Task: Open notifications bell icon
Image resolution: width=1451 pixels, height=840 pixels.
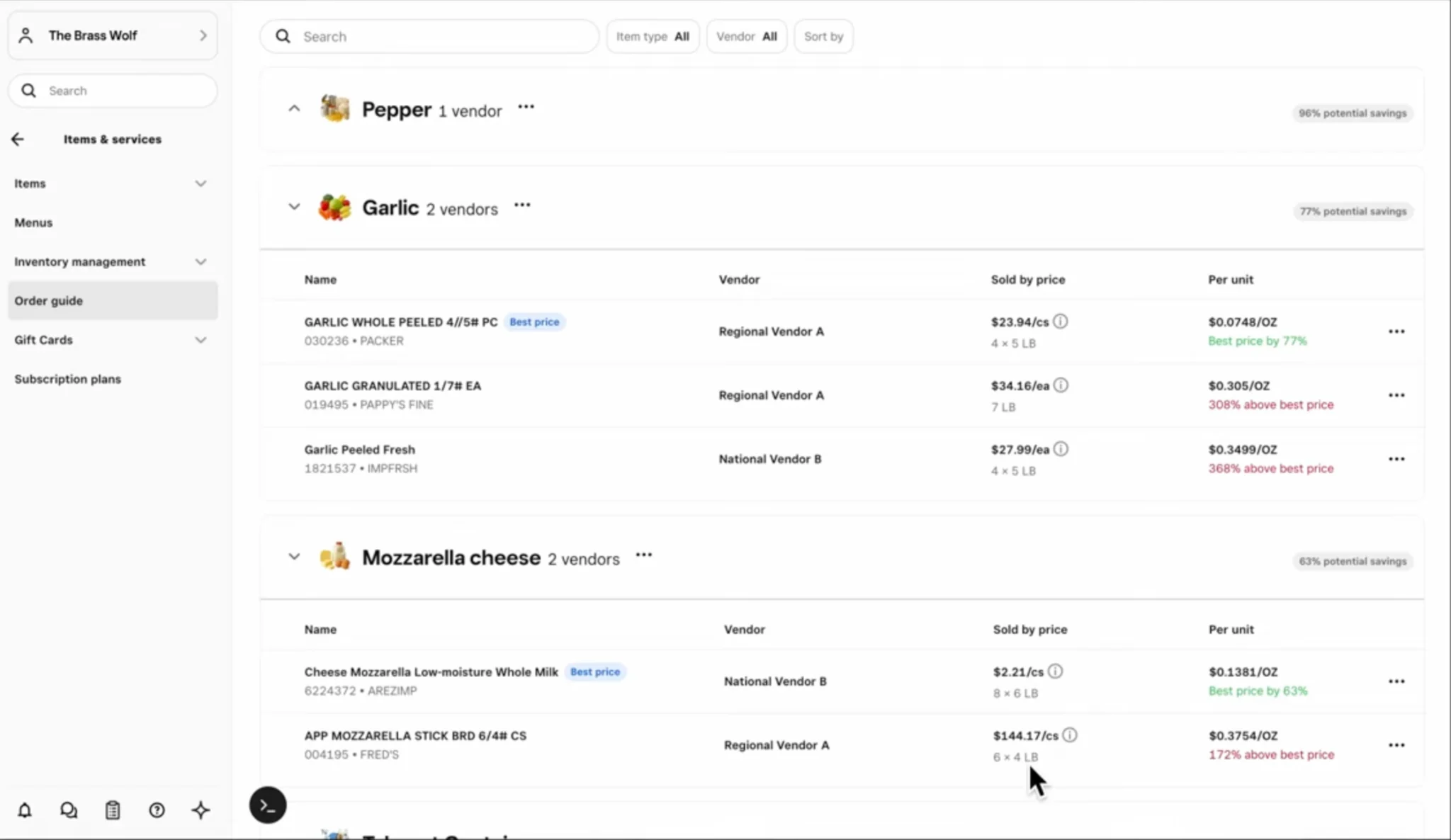Action: point(25,810)
